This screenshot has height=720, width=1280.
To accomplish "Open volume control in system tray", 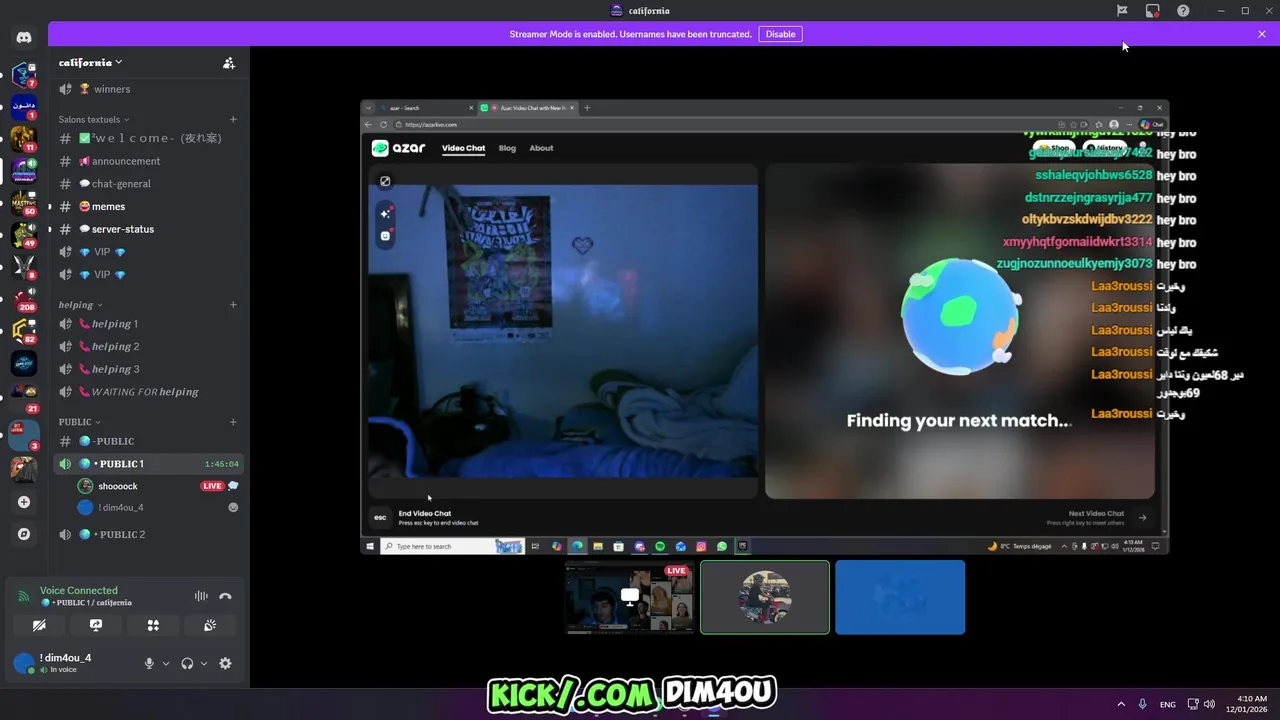I will click(x=1210, y=704).
